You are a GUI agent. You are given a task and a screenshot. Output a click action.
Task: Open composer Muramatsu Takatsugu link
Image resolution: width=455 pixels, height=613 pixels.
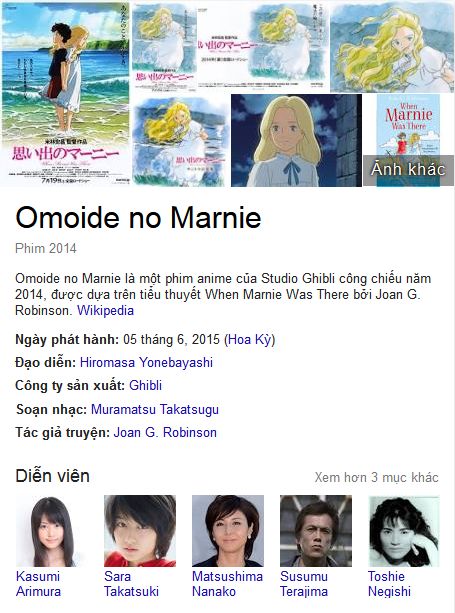point(155,409)
